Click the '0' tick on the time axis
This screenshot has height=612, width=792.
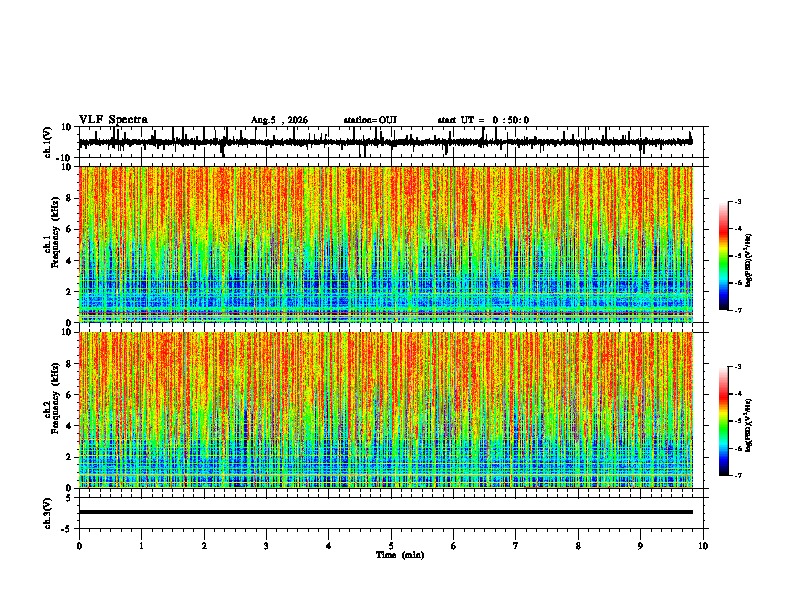pyautogui.click(x=79, y=546)
